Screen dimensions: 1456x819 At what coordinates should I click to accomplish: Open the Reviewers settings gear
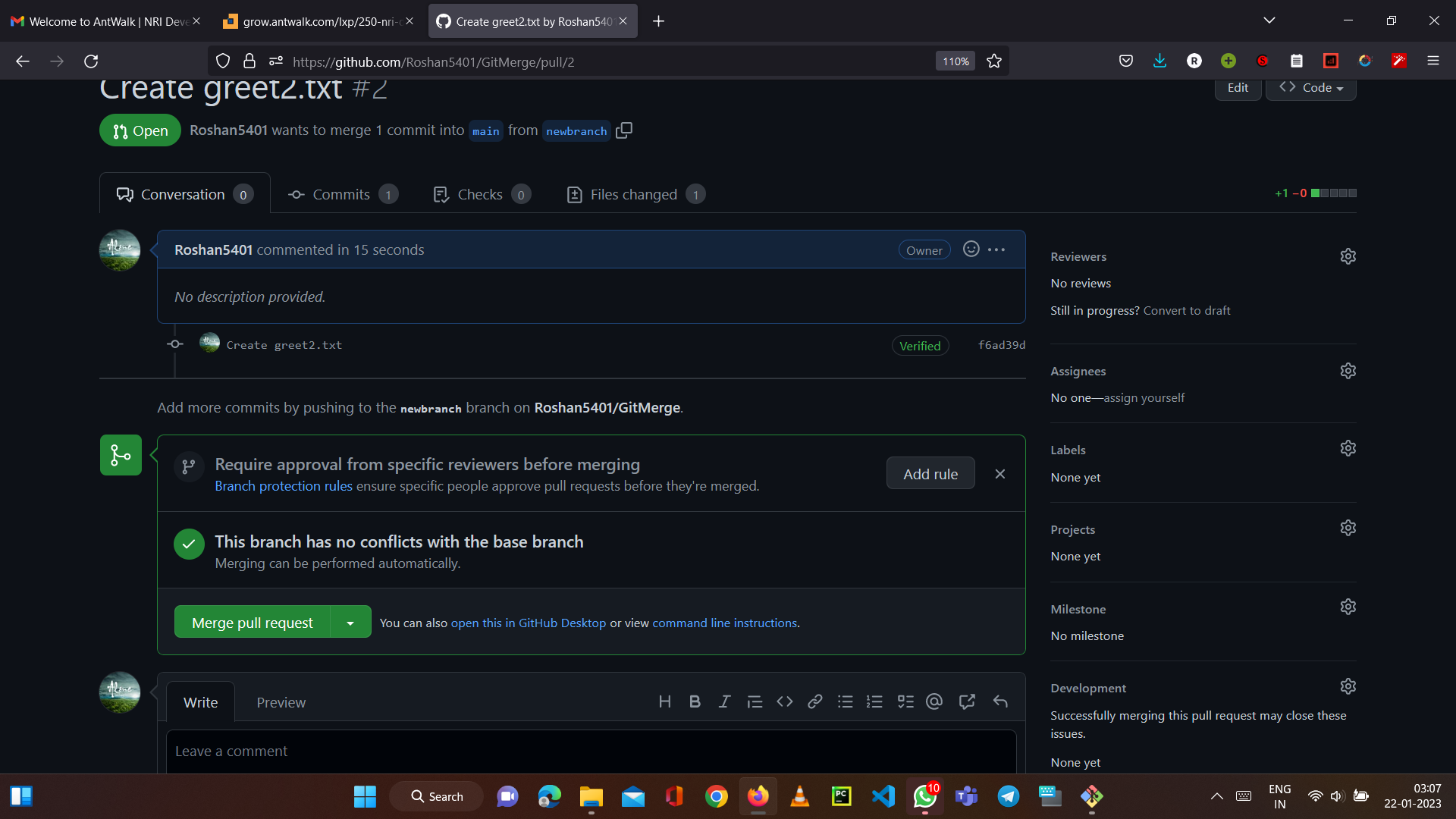(x=1348, y=256)
